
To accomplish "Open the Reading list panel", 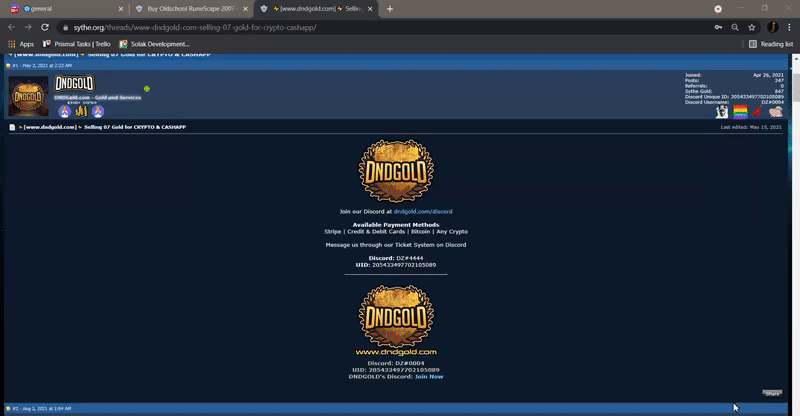I will pyautogui.click(x=771, y=44).
